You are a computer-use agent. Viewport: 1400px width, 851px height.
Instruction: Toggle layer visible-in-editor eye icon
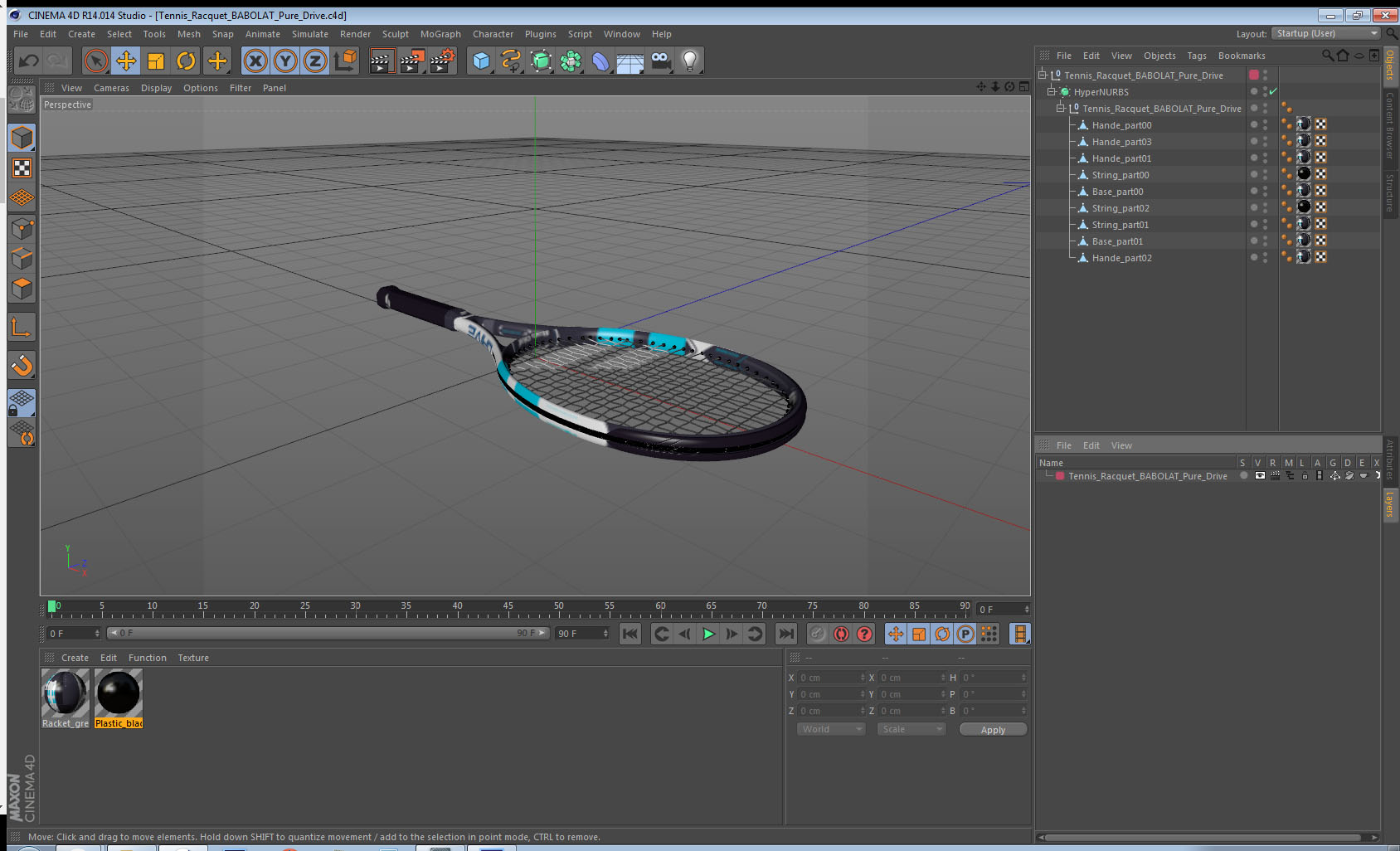(1260, 476)
